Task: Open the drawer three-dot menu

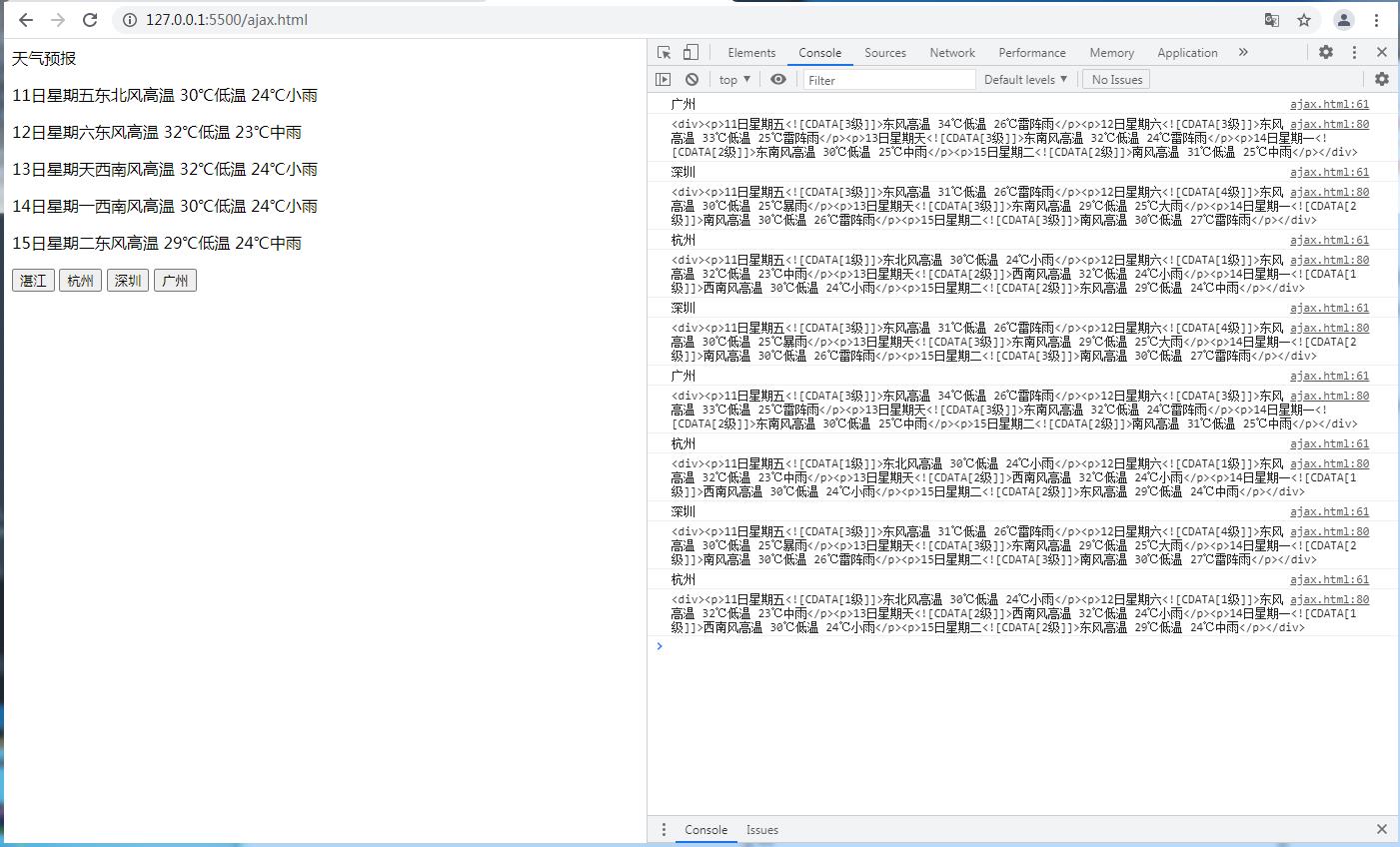Action: pyautogui.click(x=664, y=830)
